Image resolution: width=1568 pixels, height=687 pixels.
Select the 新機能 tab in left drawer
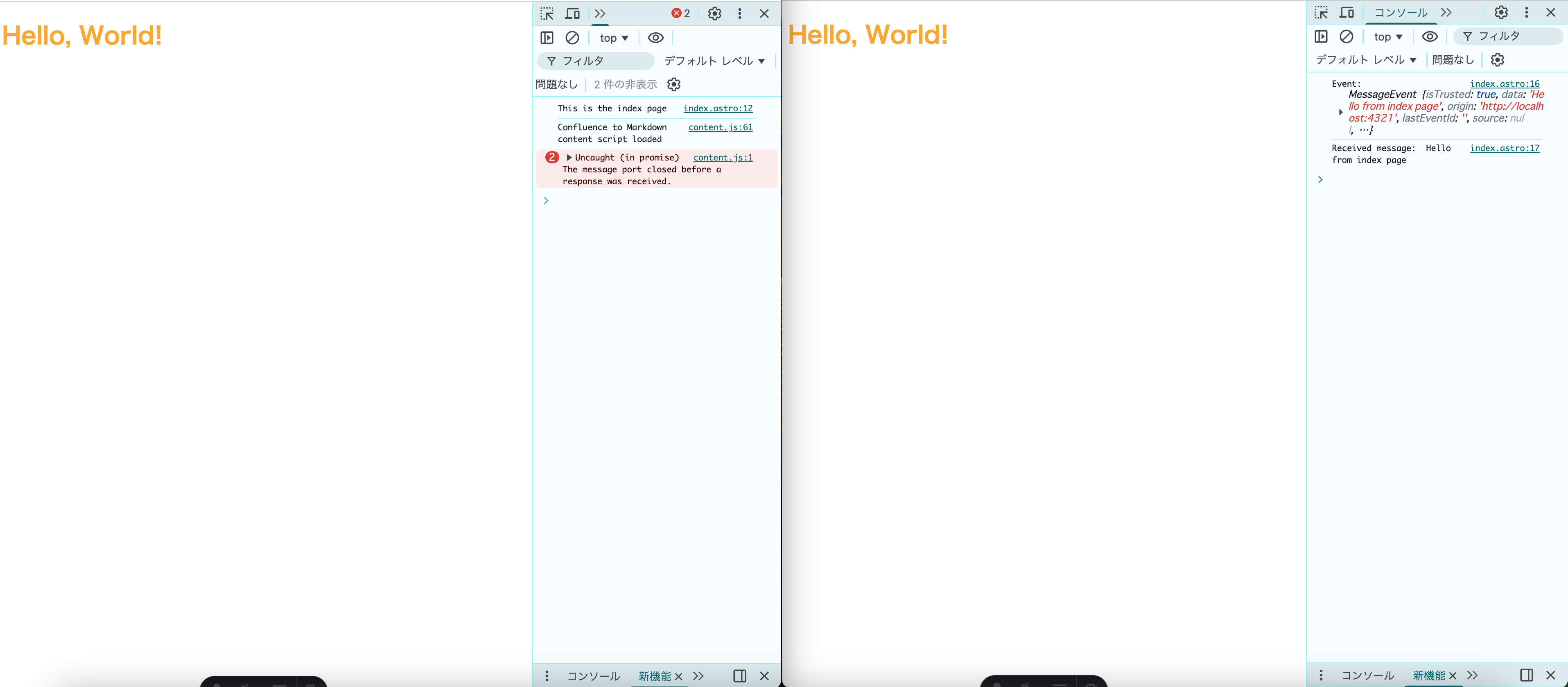(x=654, y=676)
